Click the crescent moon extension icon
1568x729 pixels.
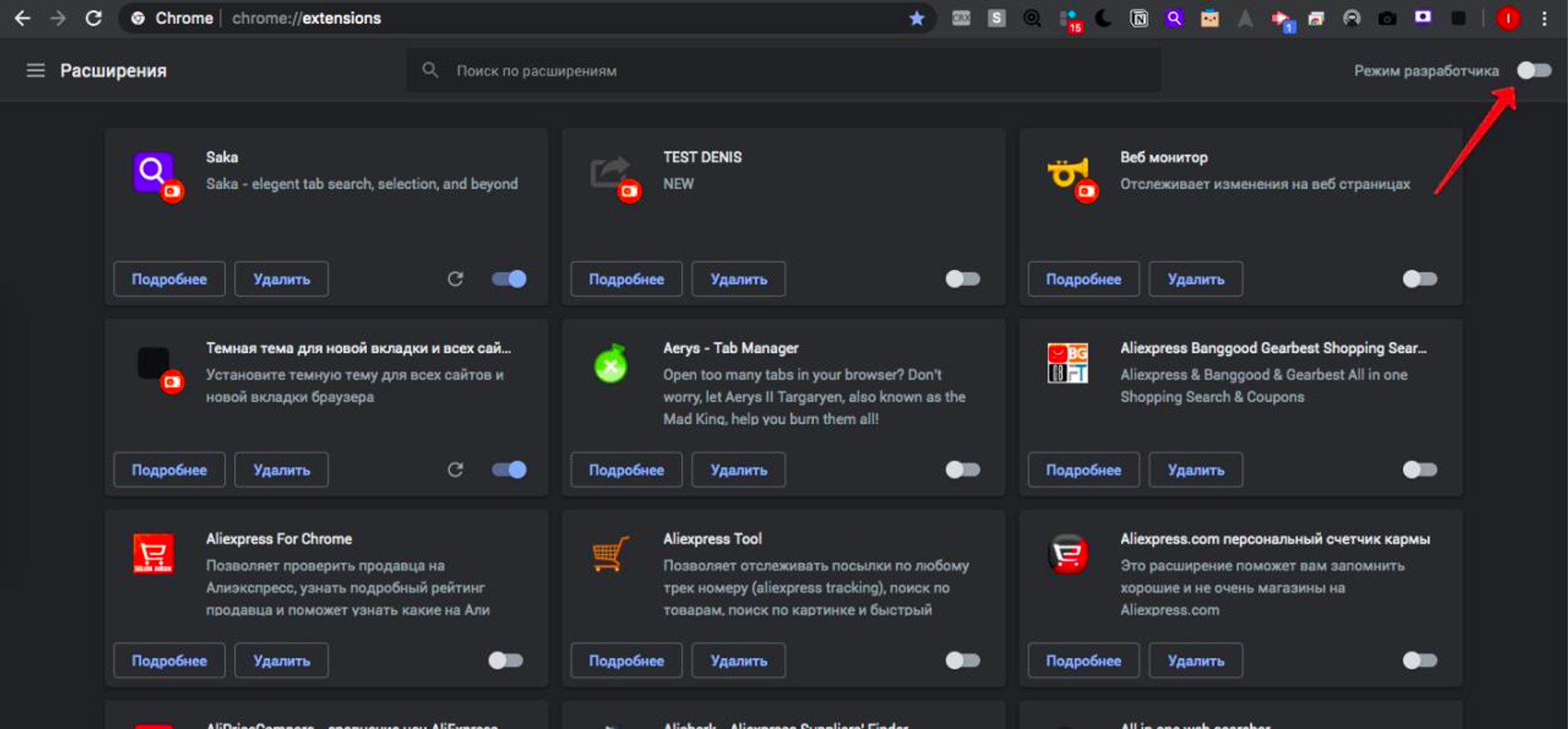(x=1103, y=18)
